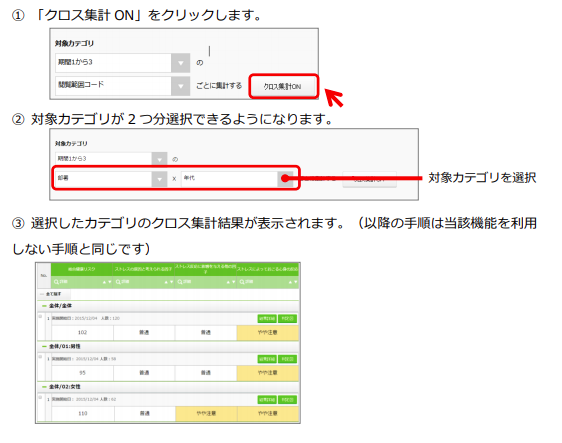562x443 pixels.
Task: Click the magnifier detail icon in third column
Action: [x=180, y=282]
